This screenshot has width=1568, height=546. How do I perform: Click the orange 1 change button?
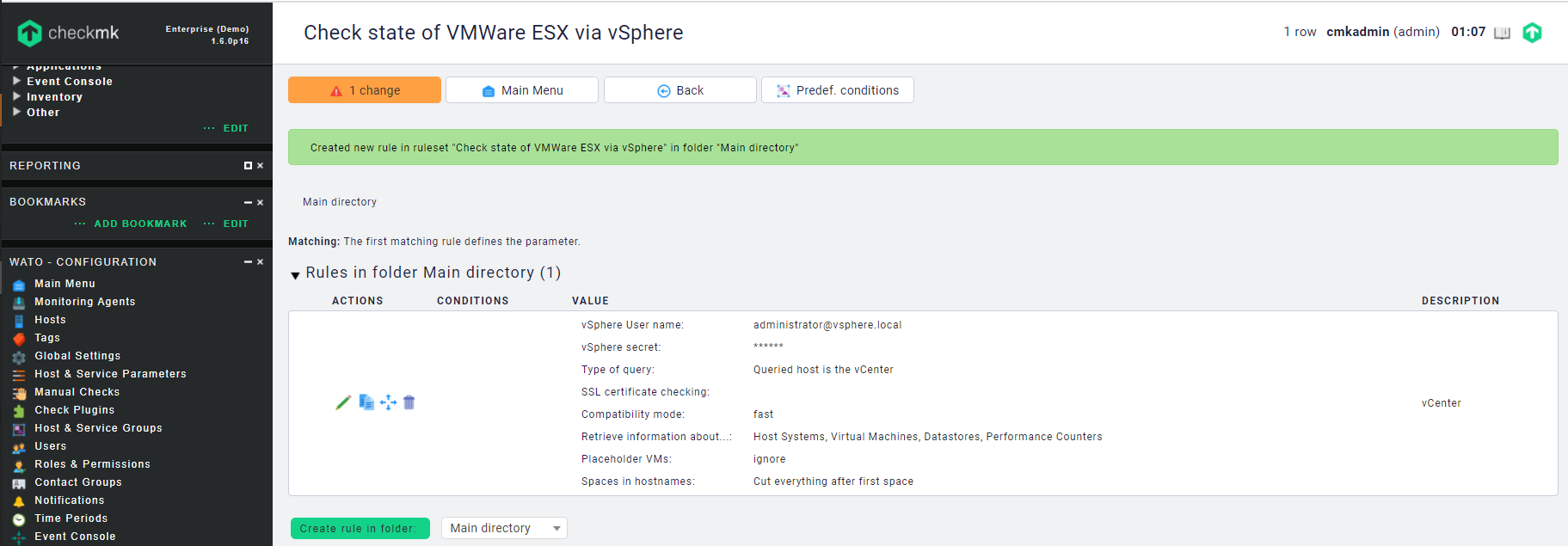[365, 90]
